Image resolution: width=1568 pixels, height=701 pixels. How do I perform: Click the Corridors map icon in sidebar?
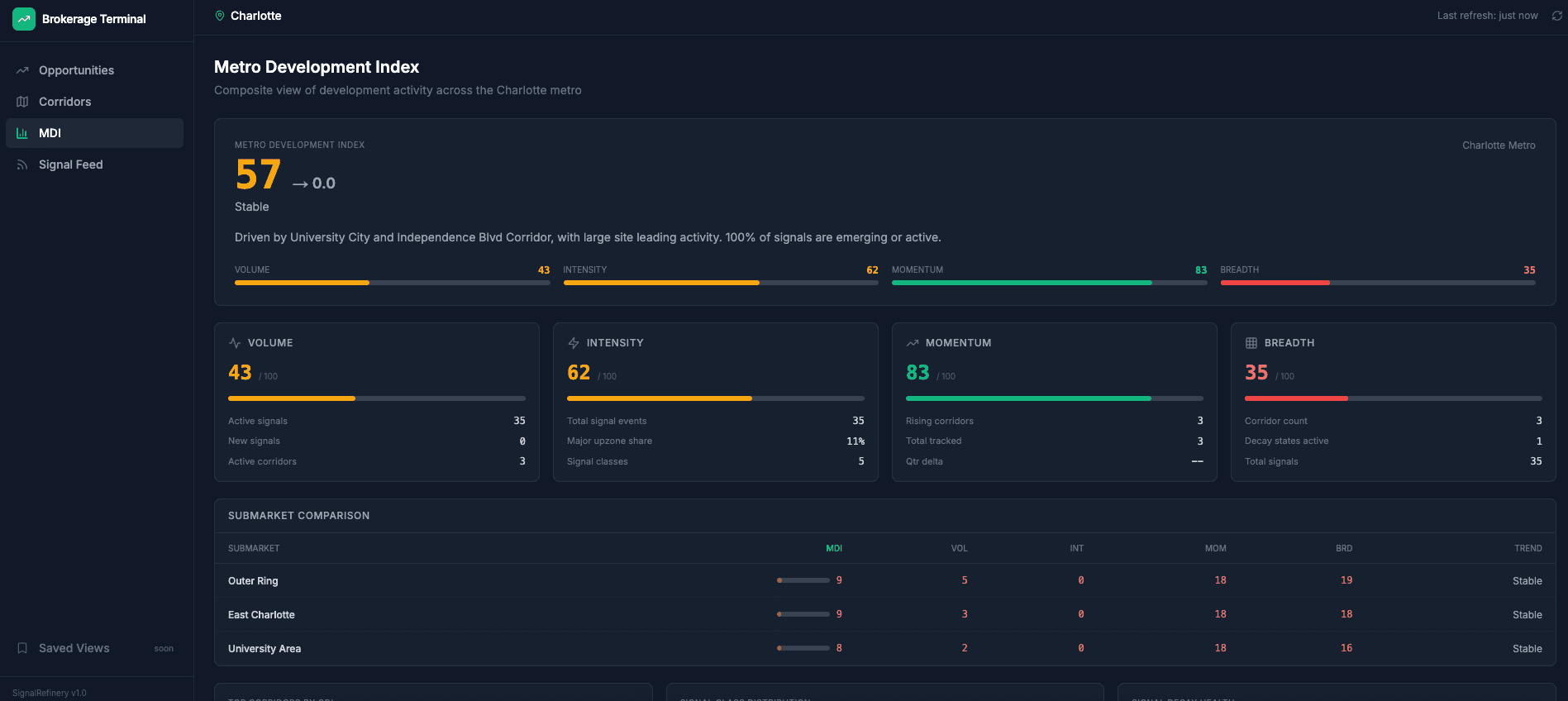pyautogui.click(x=22, y=102)
